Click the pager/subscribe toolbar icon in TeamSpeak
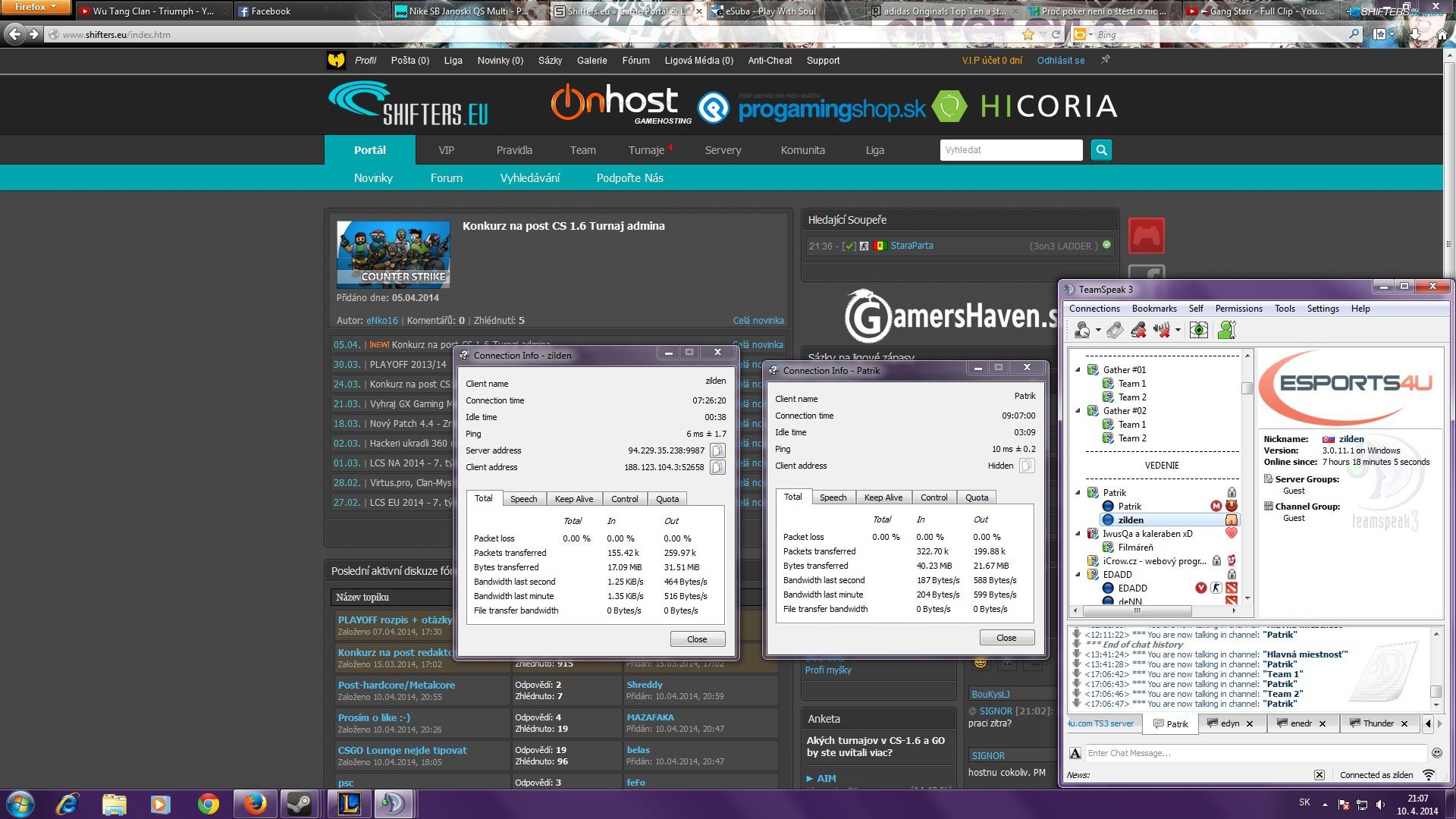The height and width of the screenshot is (819, 1456). 1114,330
